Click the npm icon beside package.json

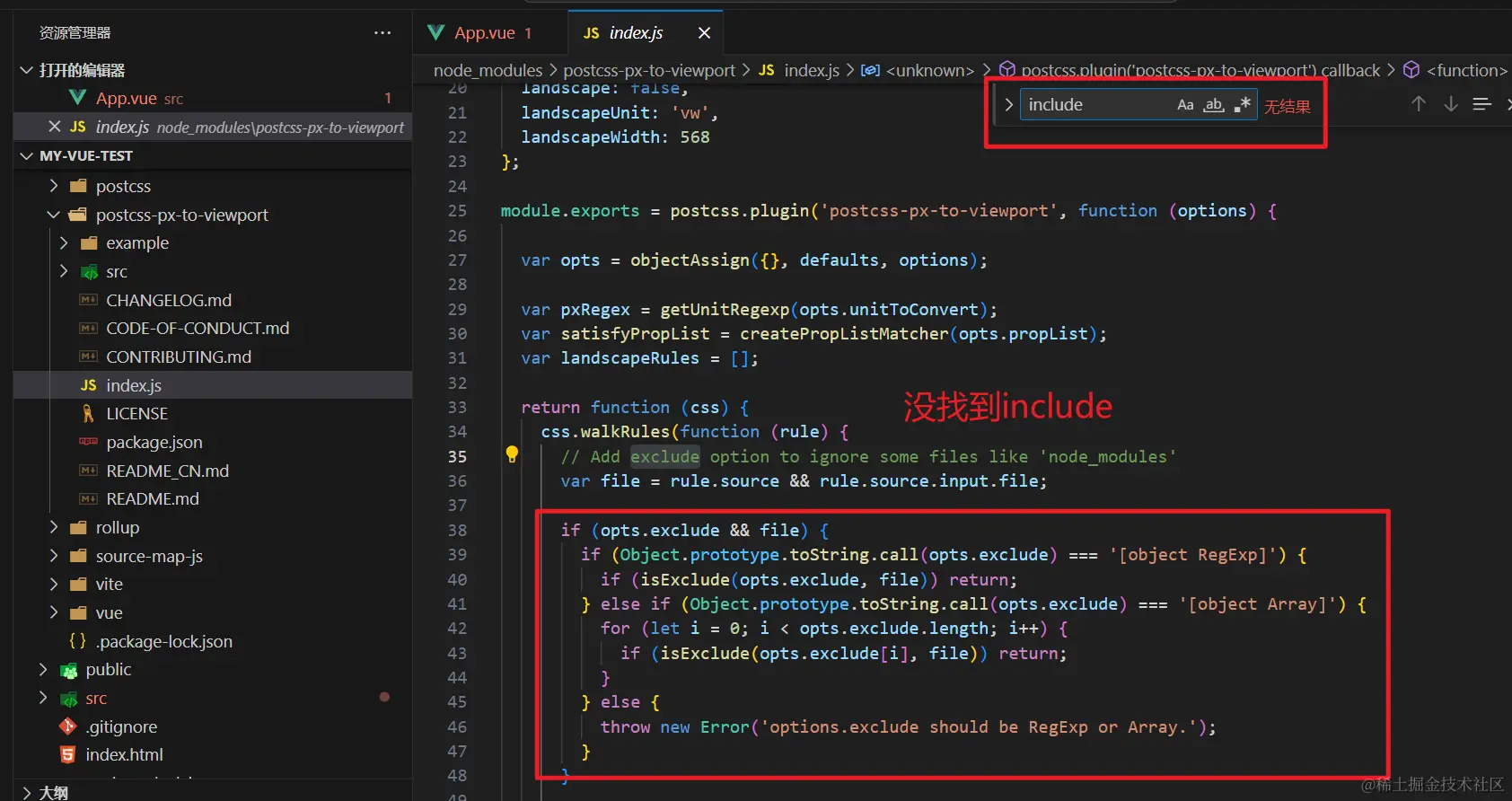pos(88,442)
